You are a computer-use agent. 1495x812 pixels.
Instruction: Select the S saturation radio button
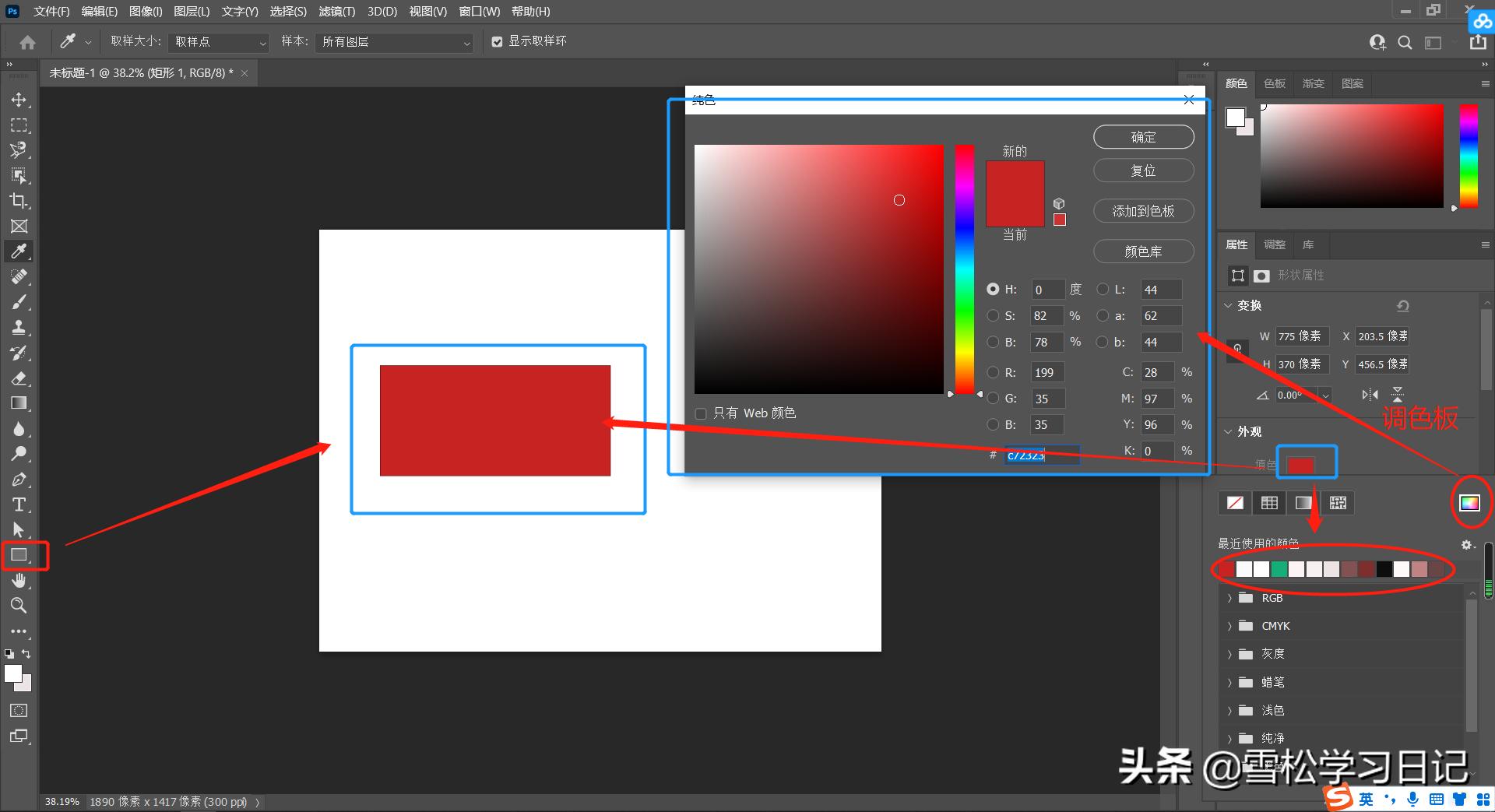pos(993,316)
